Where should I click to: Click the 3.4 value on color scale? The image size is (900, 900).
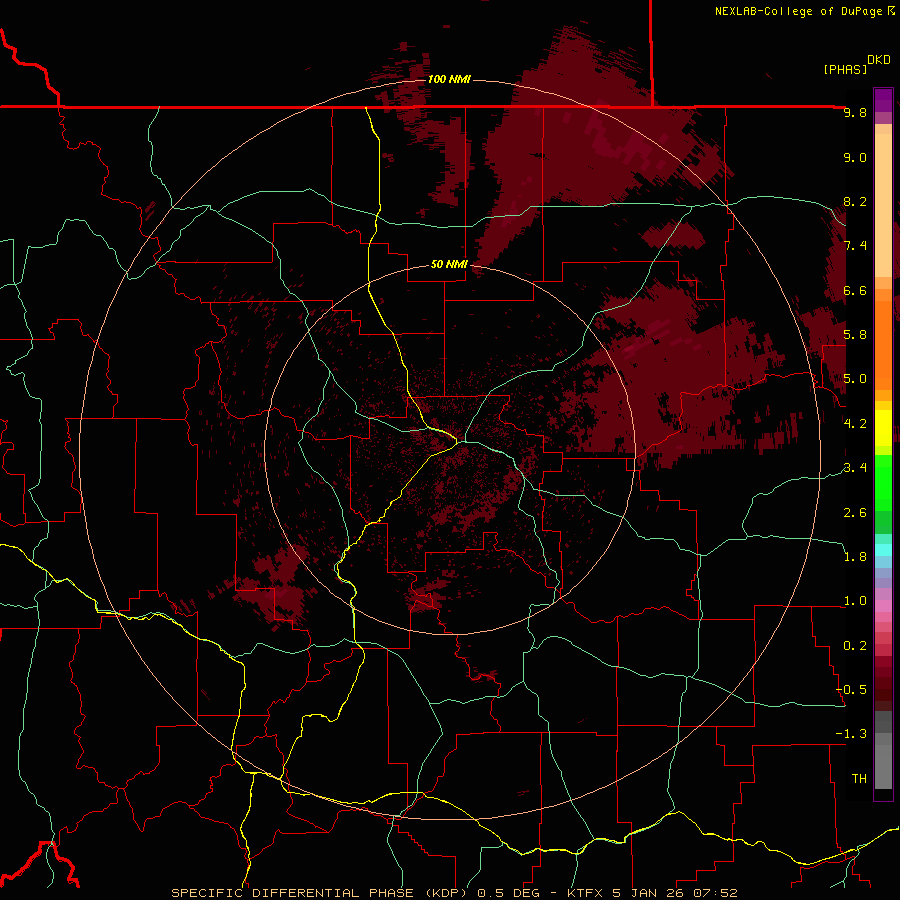(855, 467)
